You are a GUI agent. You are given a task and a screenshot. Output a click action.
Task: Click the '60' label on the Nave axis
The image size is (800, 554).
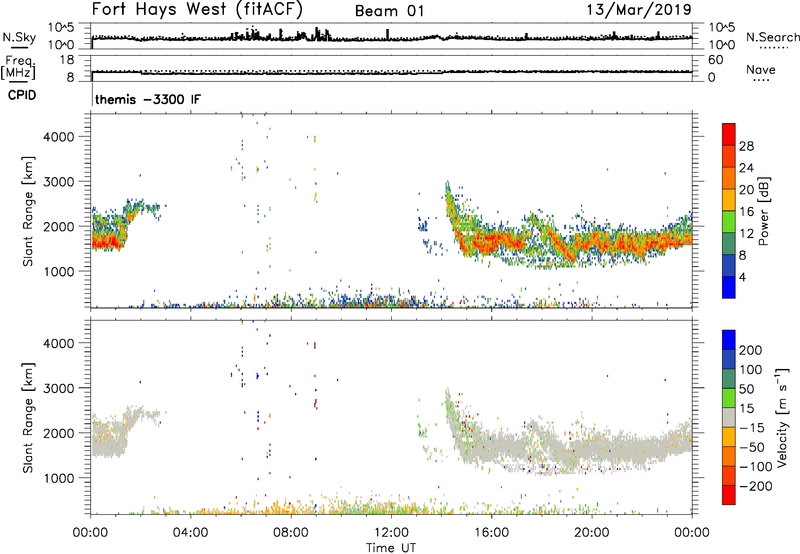[715, 60]
